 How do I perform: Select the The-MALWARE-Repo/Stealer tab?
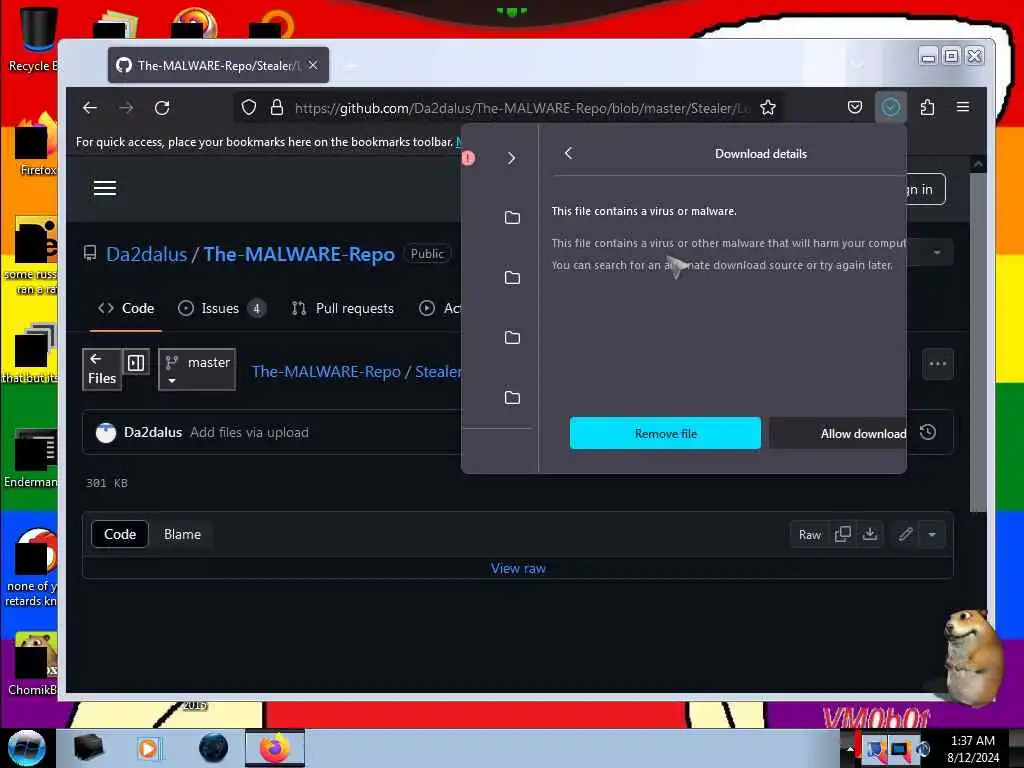tap(218, 65)
